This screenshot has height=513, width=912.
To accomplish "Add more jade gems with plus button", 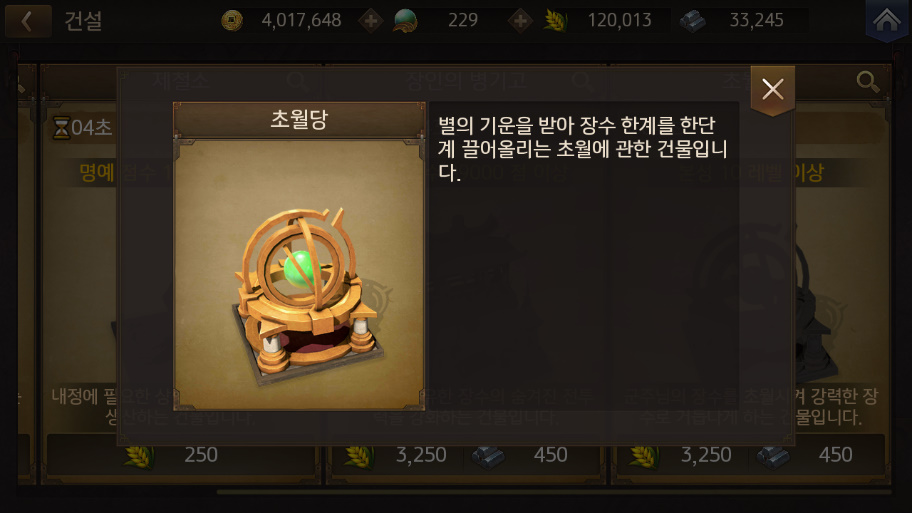I will (x=521, y=22).
